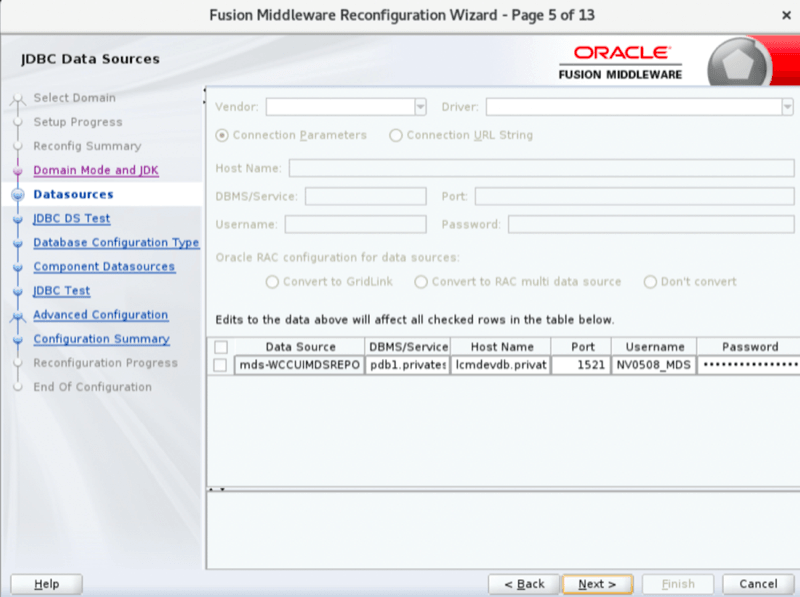Open Configuration Summary step
Viewport: 800px width, 597px height.
[x=102, y=339]
